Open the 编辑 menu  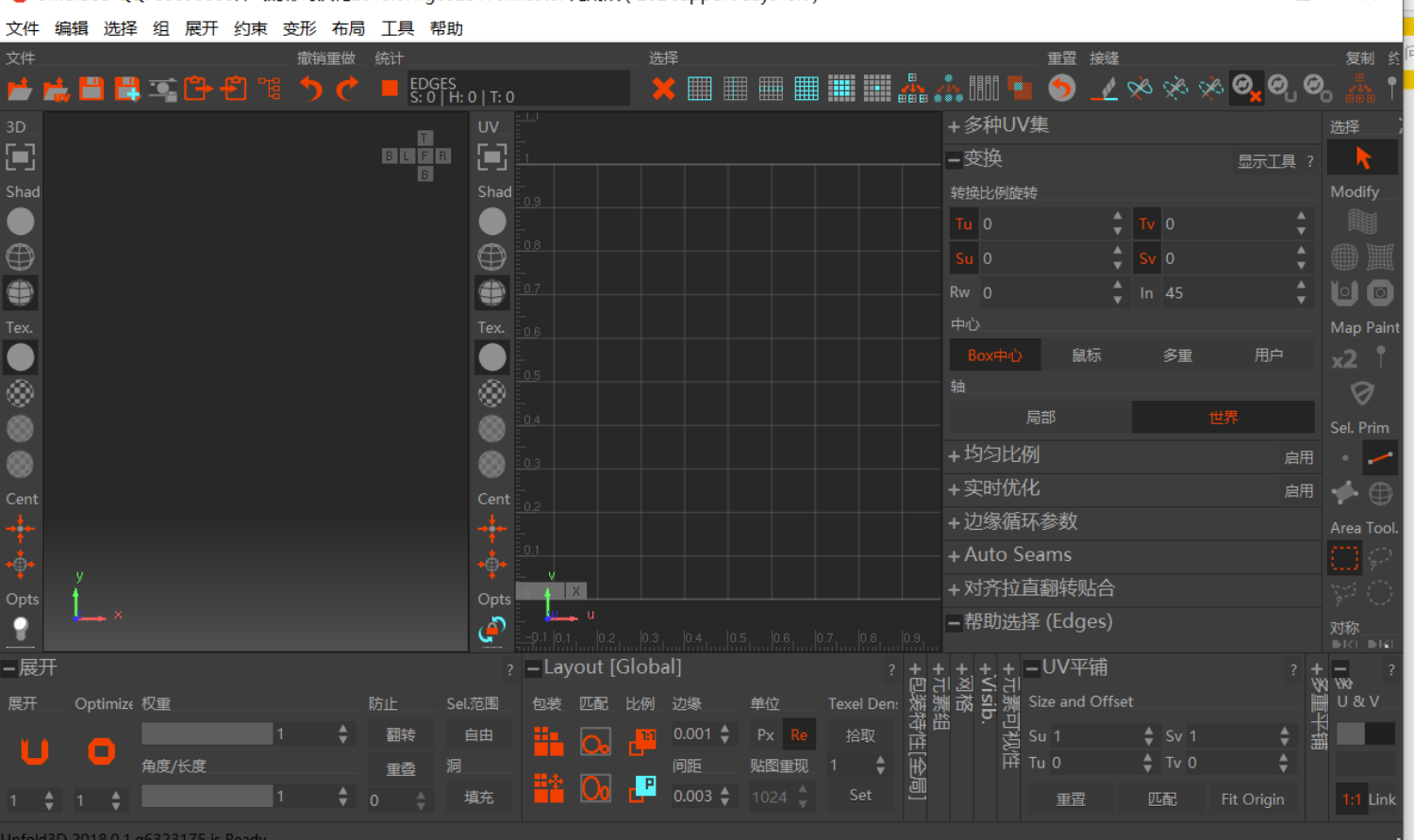click(x=72, y=28)
